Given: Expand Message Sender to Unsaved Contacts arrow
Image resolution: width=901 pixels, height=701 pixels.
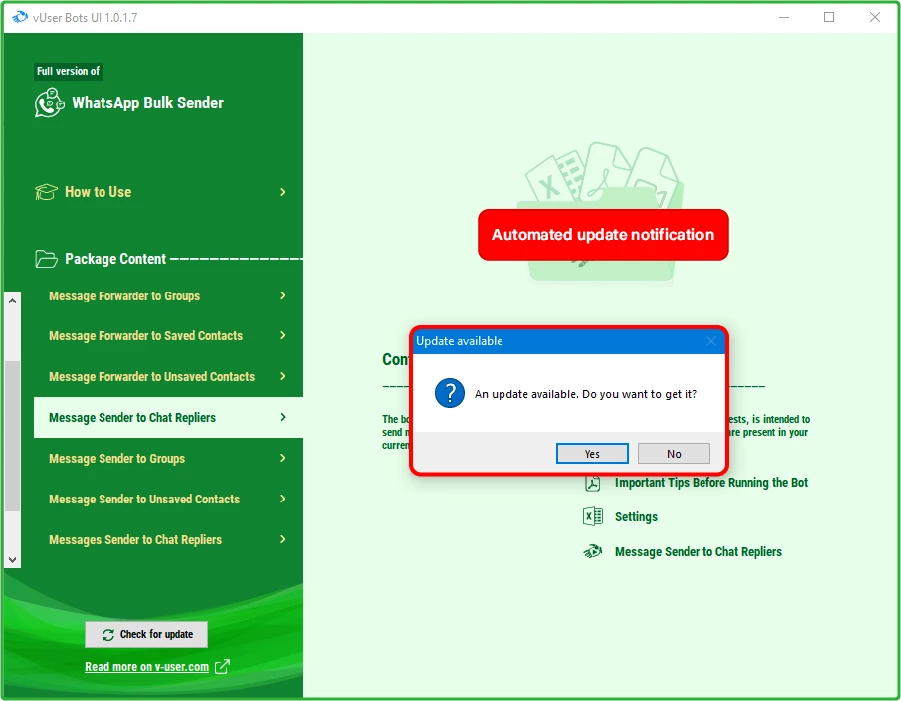Looking at the screenshot, I should 282,499.
